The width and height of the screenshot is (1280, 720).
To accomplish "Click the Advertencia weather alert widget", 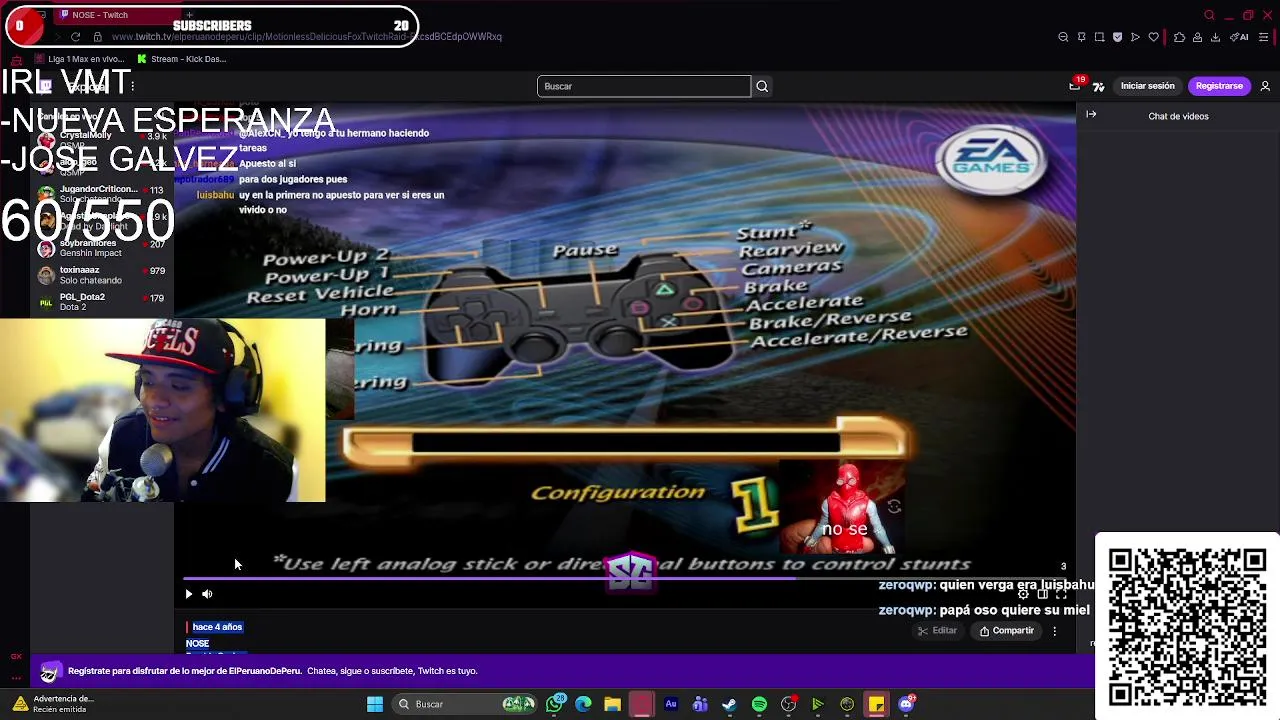I will 52,704.
